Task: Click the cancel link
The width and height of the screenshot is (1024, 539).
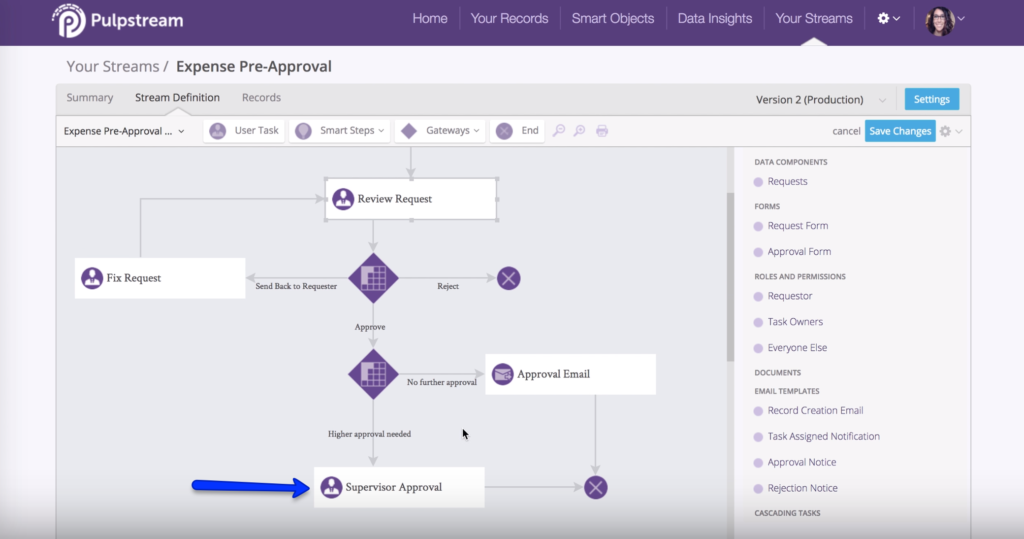Action: (846, 131)
